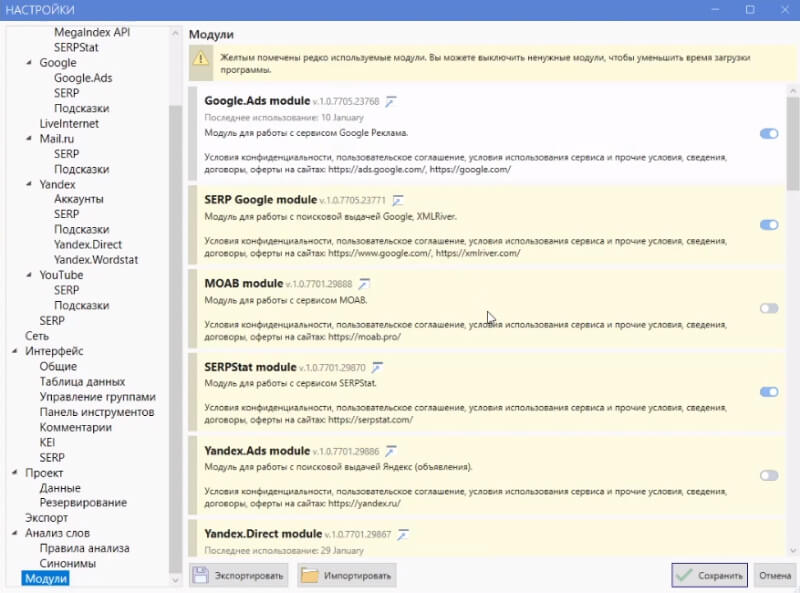Screen dimensions: 800x593
Task: Collapse the Google tree node
Action: [x=29, y=62]
